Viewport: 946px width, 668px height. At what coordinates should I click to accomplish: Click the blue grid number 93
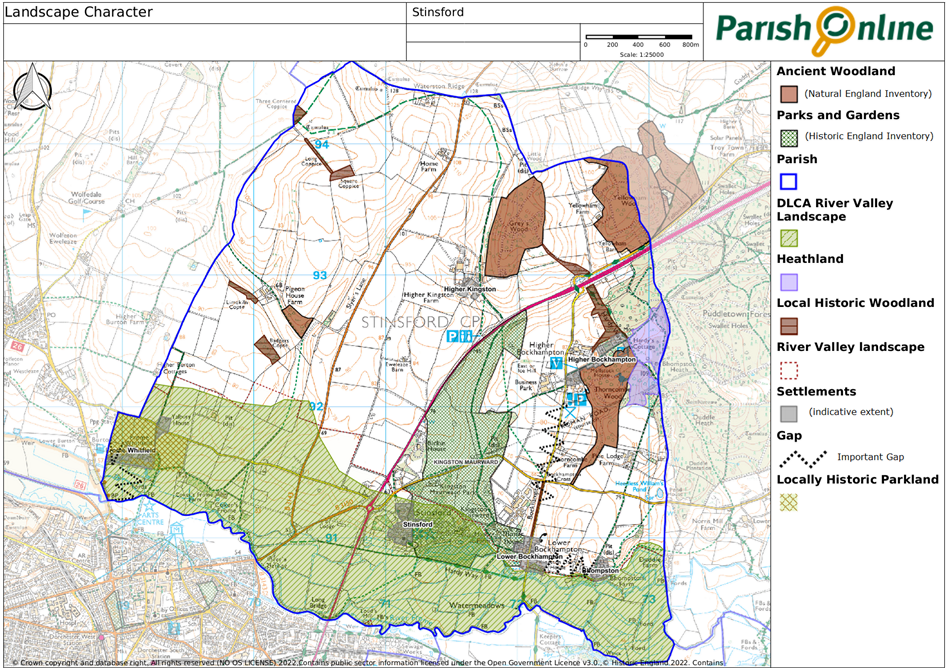click(x=320, y=276)
